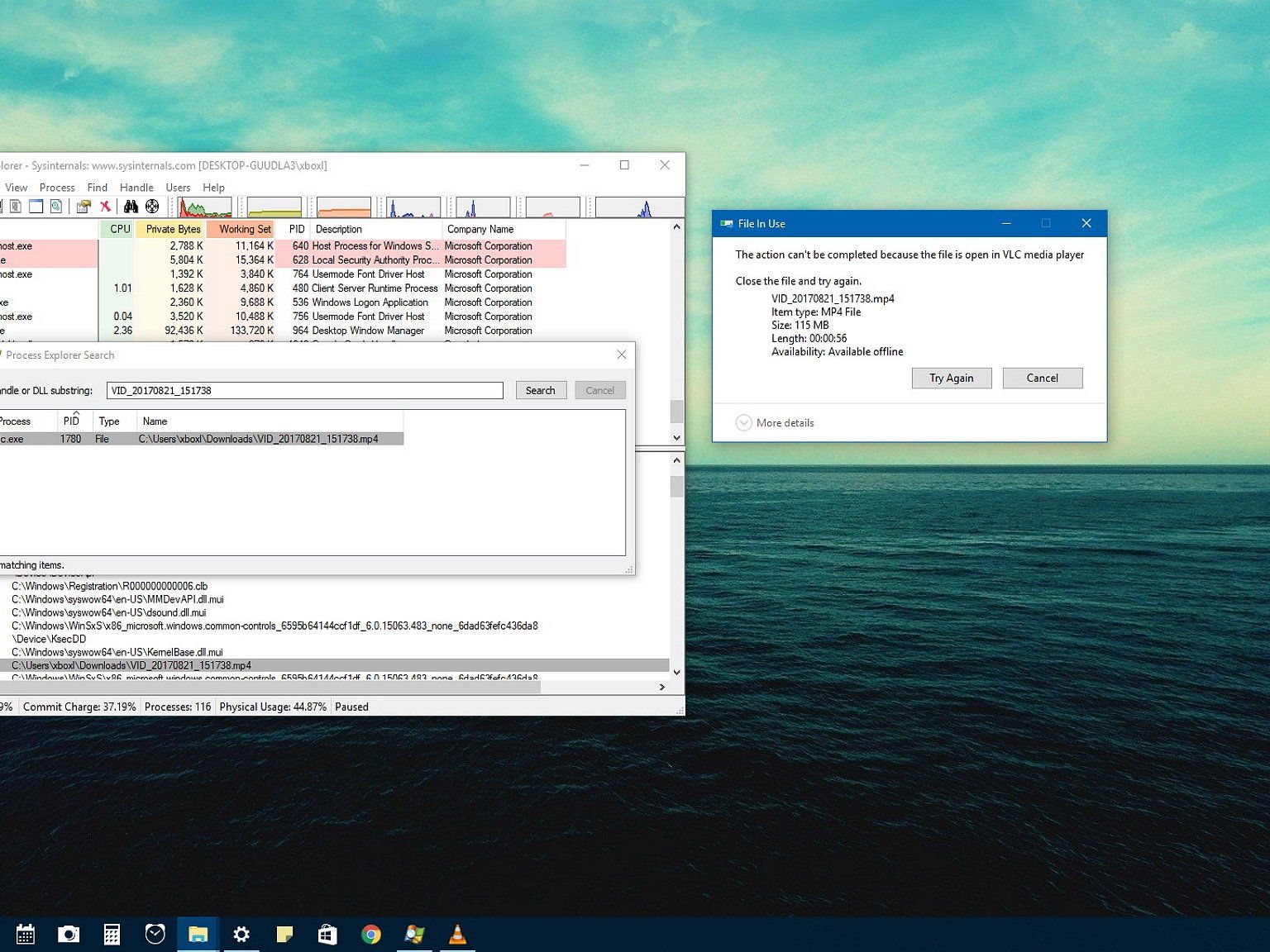Click the Properties toolbar icon

click(83, 207)
